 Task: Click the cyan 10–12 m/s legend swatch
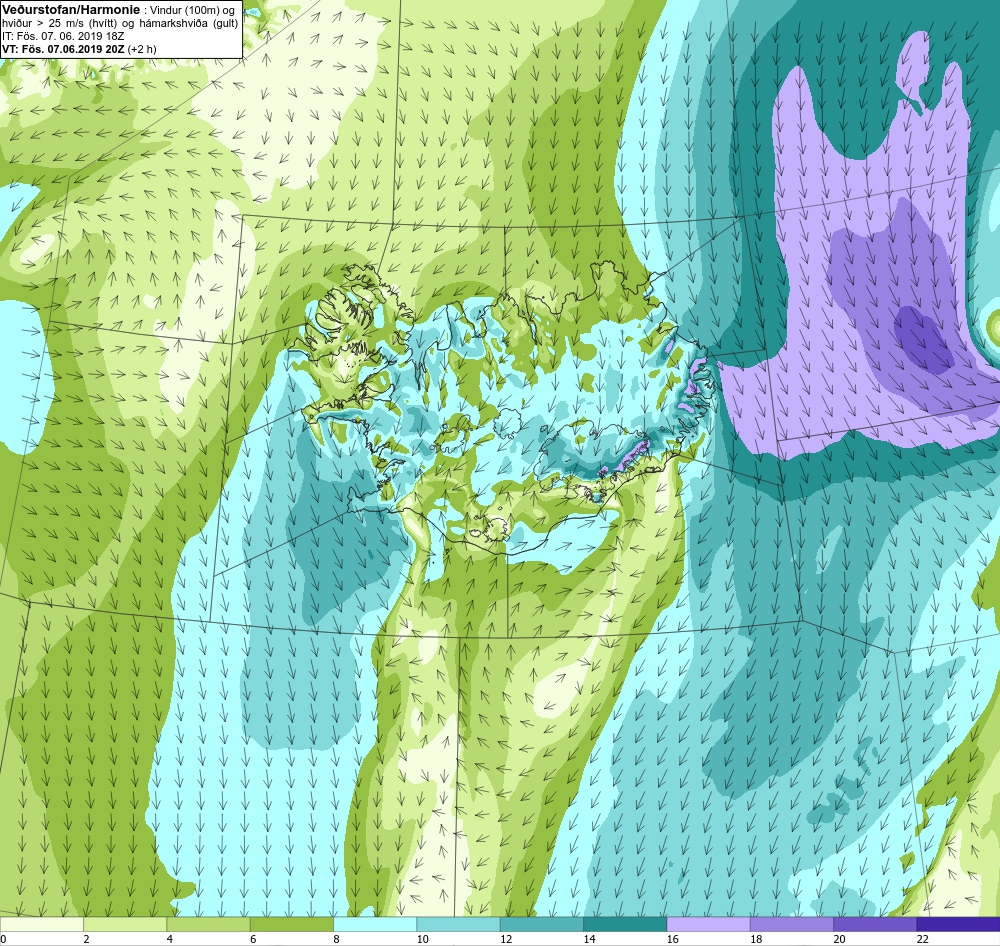[x=458, y=924]
